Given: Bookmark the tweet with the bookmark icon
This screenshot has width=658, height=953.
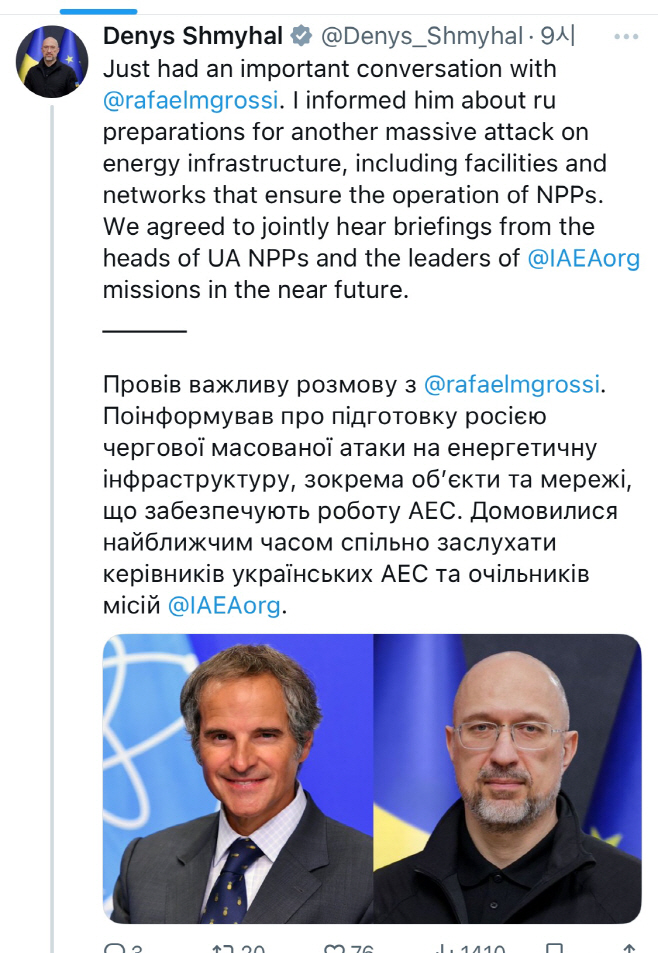Looking at the screenshot, I should pyautogui.click(x=555, y=947).
